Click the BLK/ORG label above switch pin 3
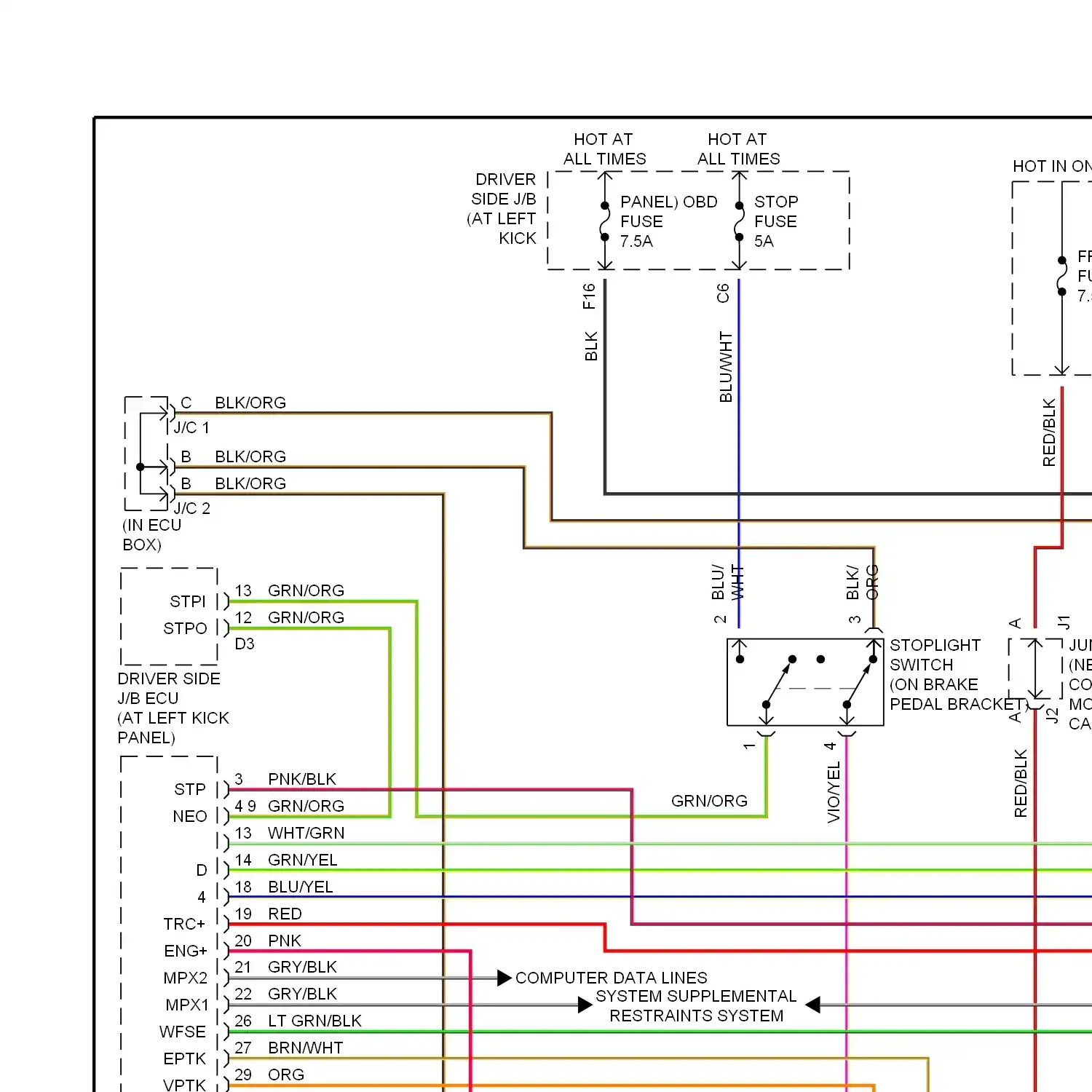 coord(863,582)
